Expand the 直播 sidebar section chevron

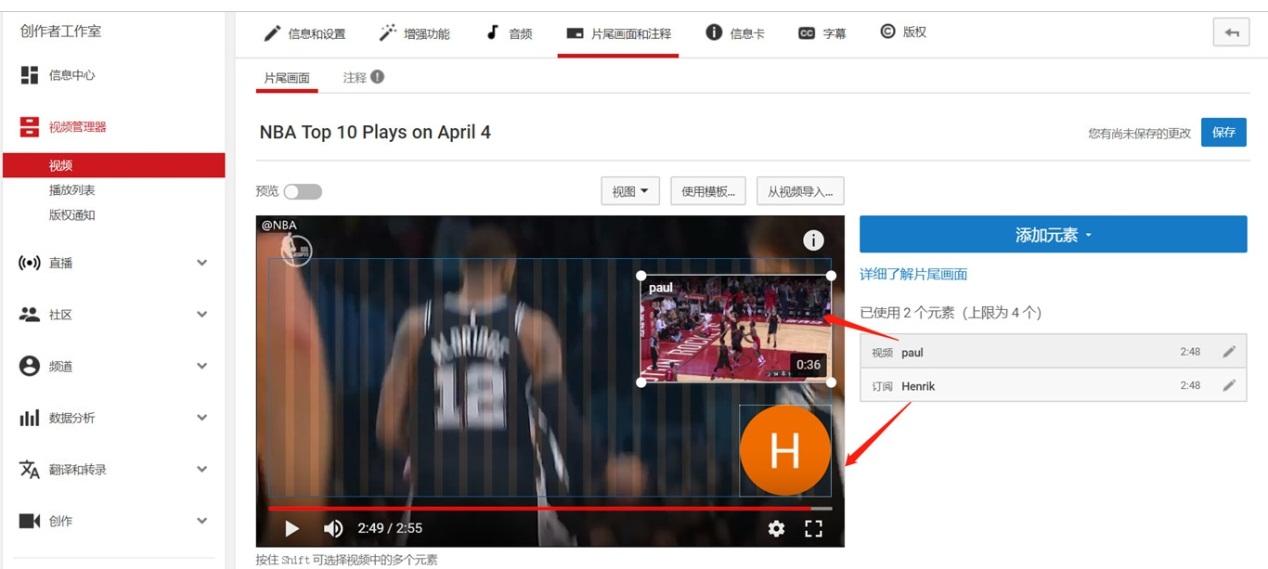[x=202, y=263]
